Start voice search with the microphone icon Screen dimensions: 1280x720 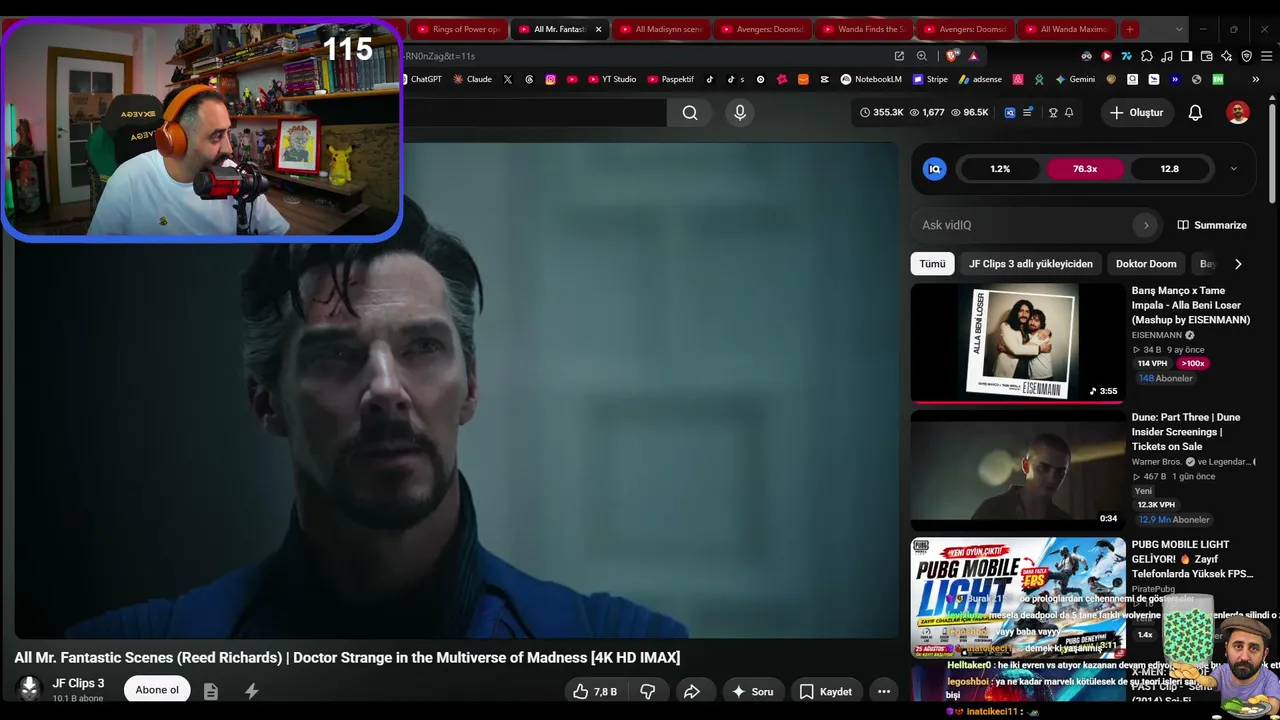[x=740, y=113]
